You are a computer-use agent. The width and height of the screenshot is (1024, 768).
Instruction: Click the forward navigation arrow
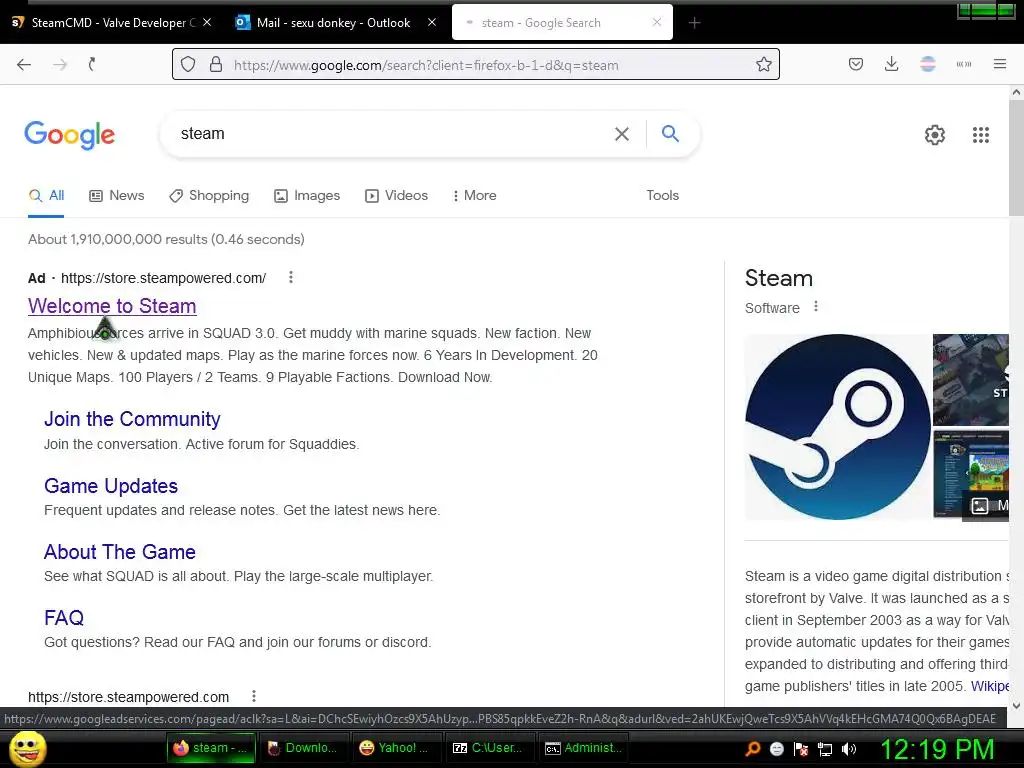[x=60, y=64]
